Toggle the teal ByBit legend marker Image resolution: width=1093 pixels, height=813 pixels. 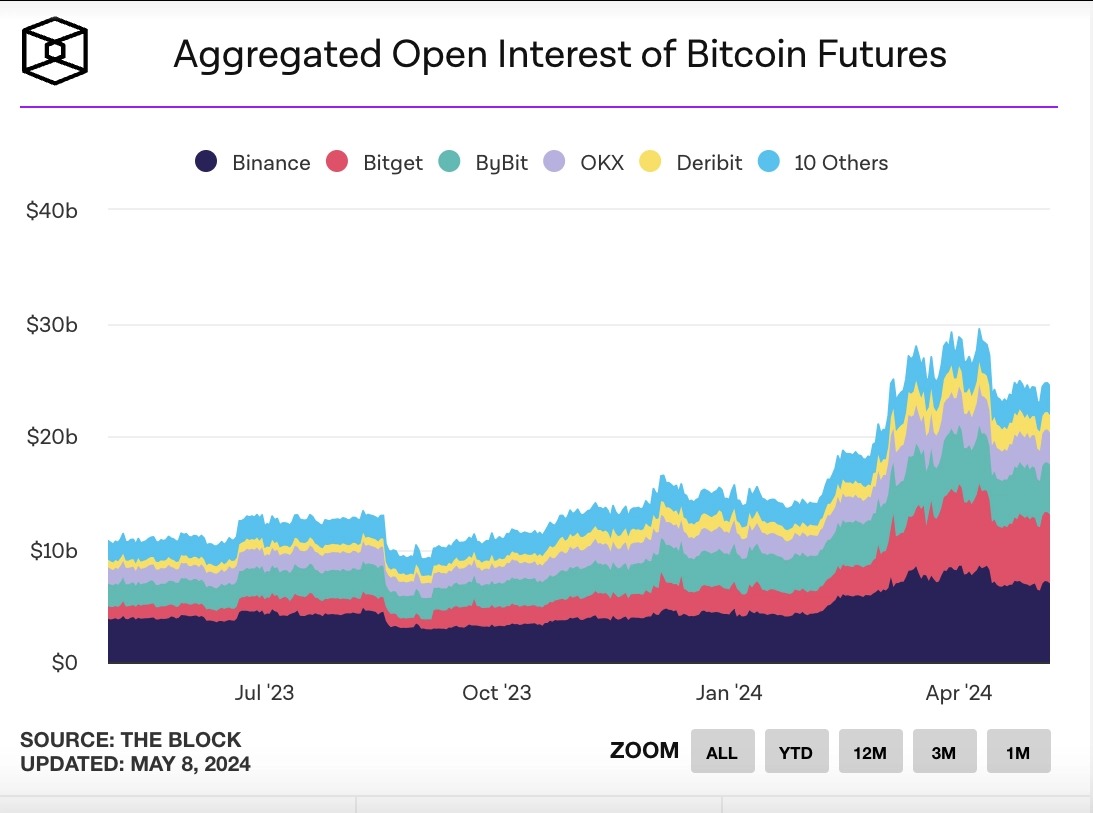pyautogui.click(x=450, y=161)
